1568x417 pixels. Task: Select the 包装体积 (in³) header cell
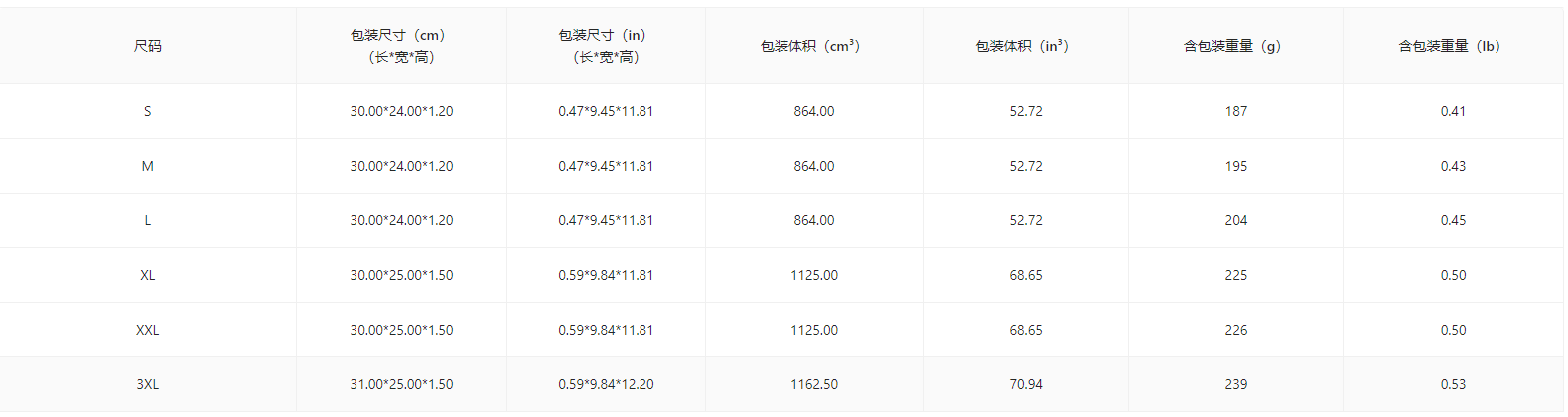tap(1025, 46)
